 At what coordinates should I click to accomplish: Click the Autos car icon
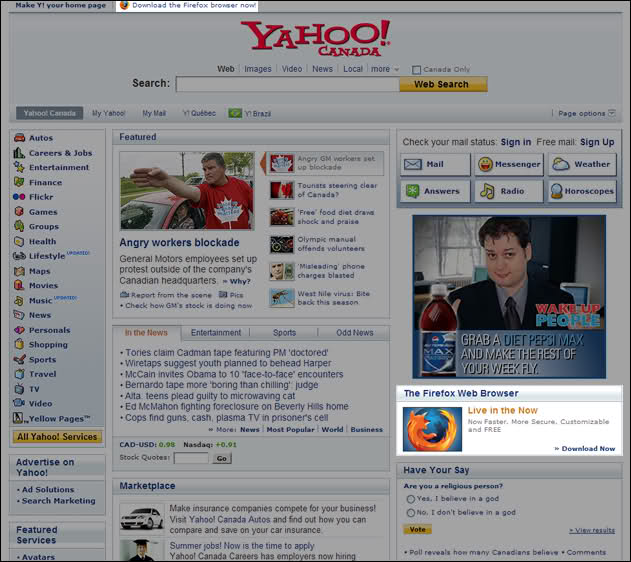tap(19, 138)
